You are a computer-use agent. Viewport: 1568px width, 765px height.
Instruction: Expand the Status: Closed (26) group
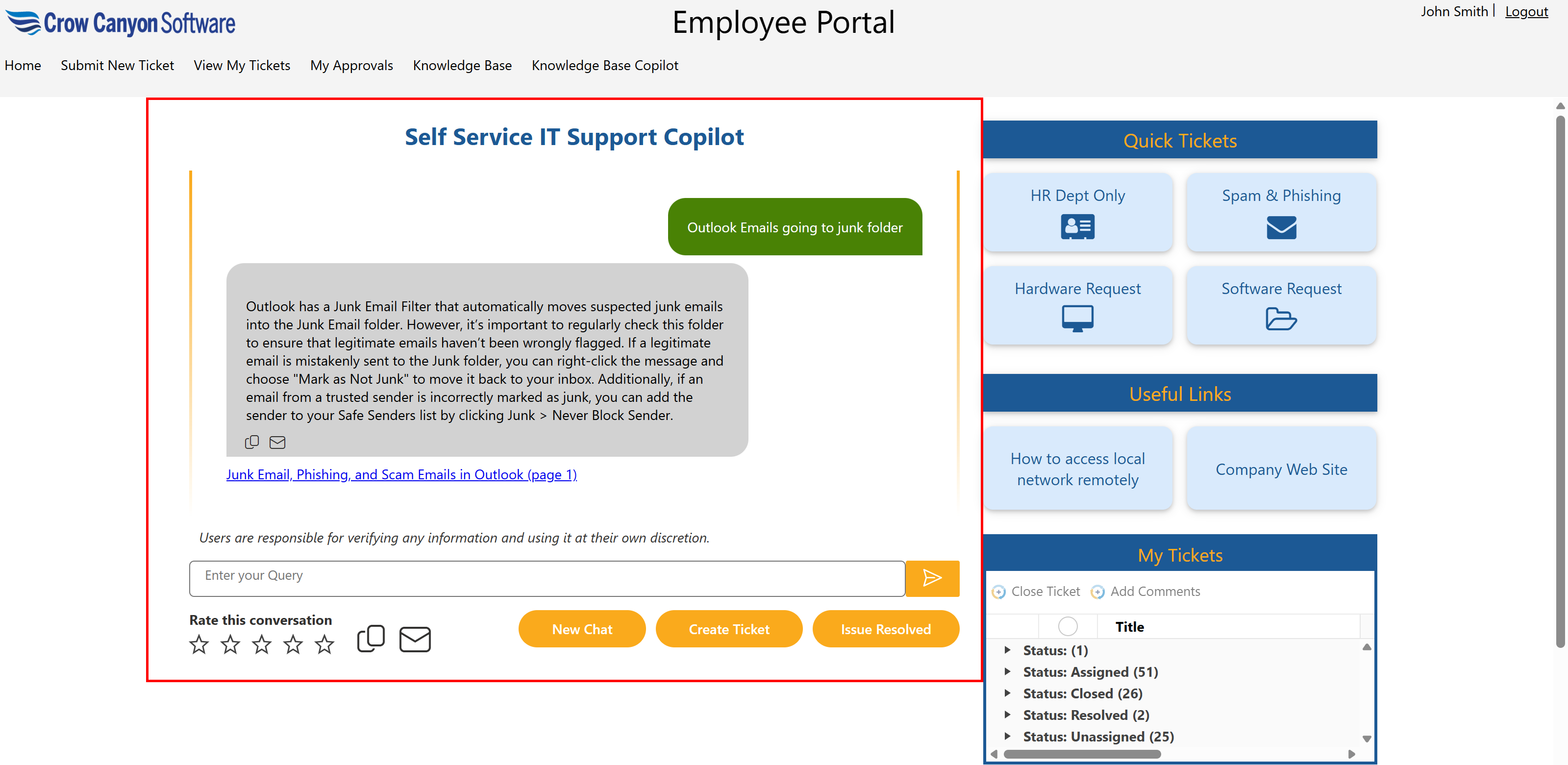point(1007,693)
